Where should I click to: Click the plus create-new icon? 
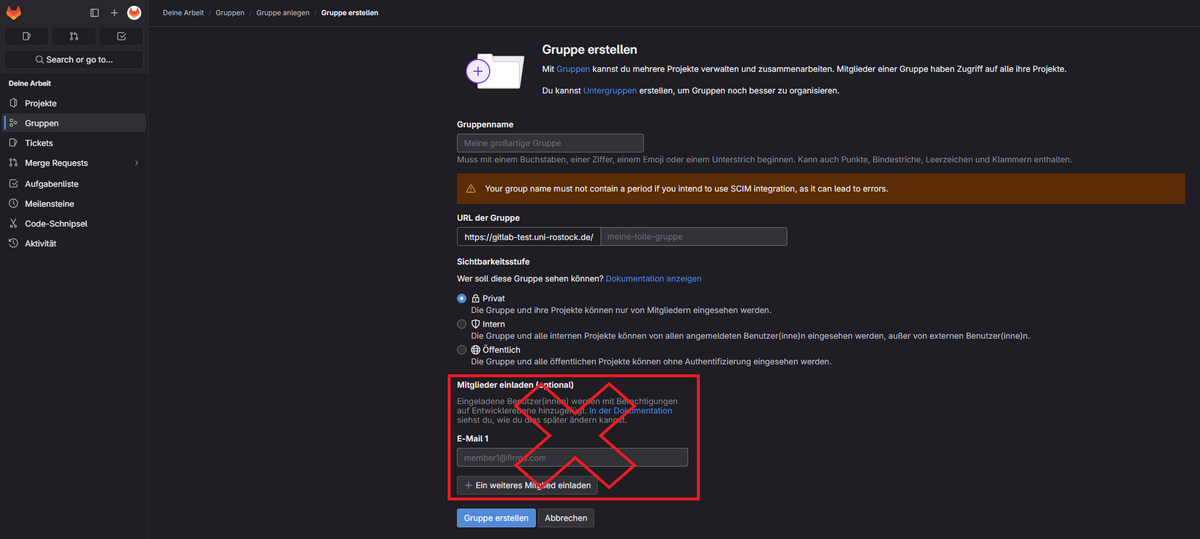114,13
